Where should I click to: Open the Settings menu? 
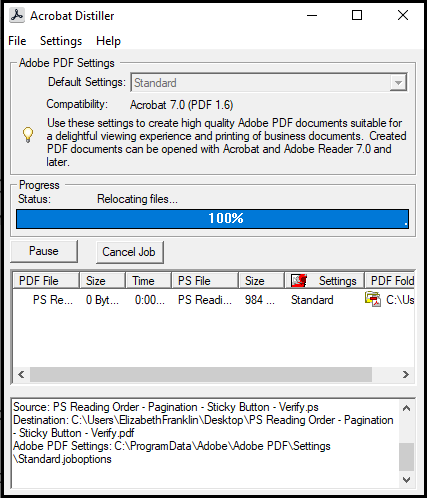tap(61, 41)
